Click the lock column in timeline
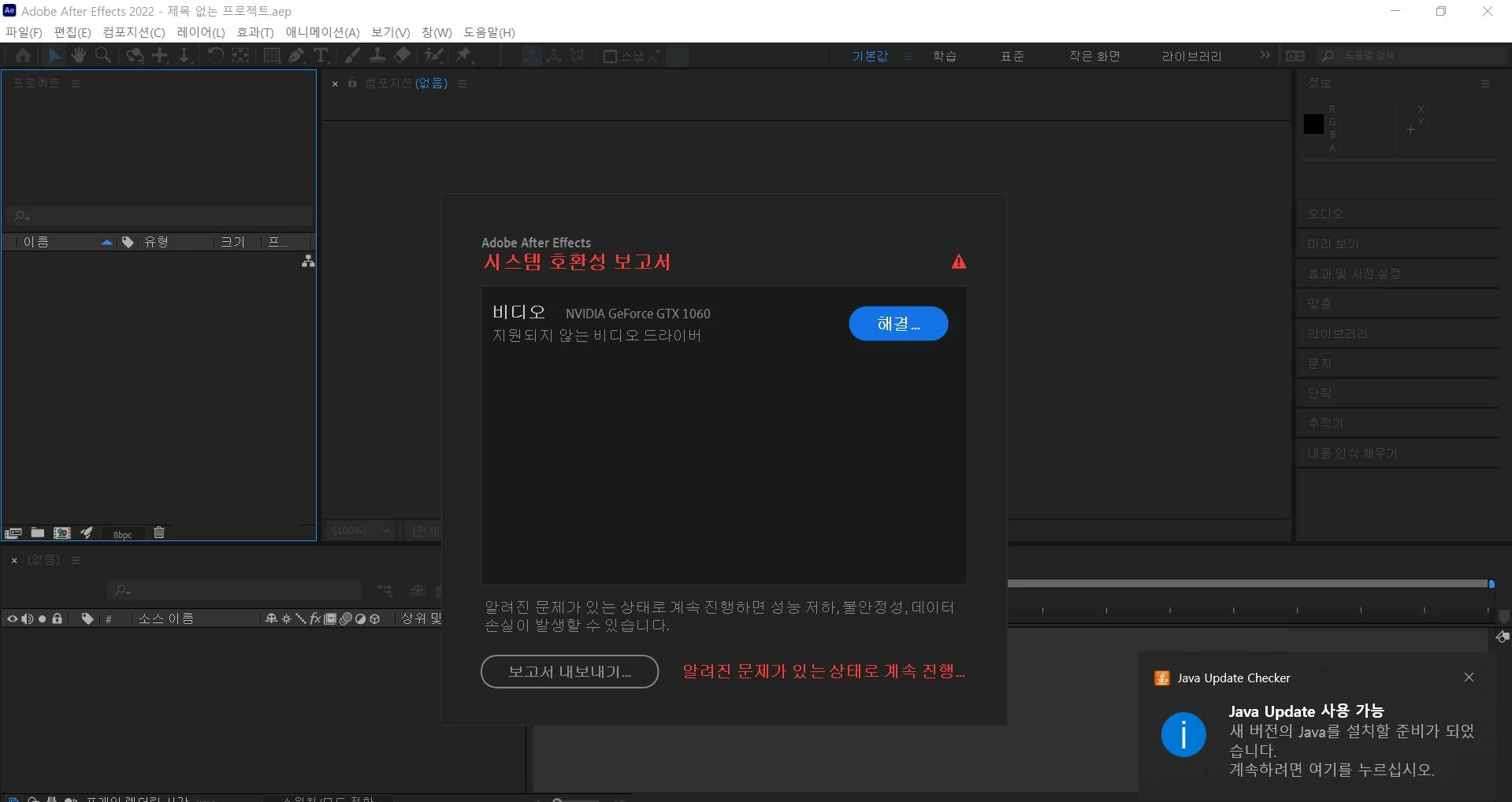The image size is (1512, 802). [x=58, y=618]
